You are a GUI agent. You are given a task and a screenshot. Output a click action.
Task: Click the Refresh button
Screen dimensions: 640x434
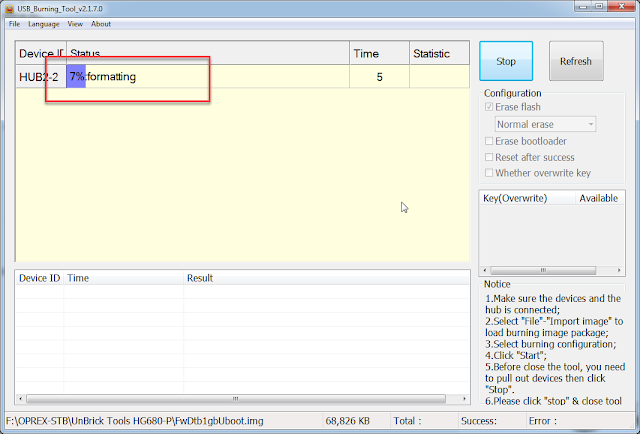(575, 61)
